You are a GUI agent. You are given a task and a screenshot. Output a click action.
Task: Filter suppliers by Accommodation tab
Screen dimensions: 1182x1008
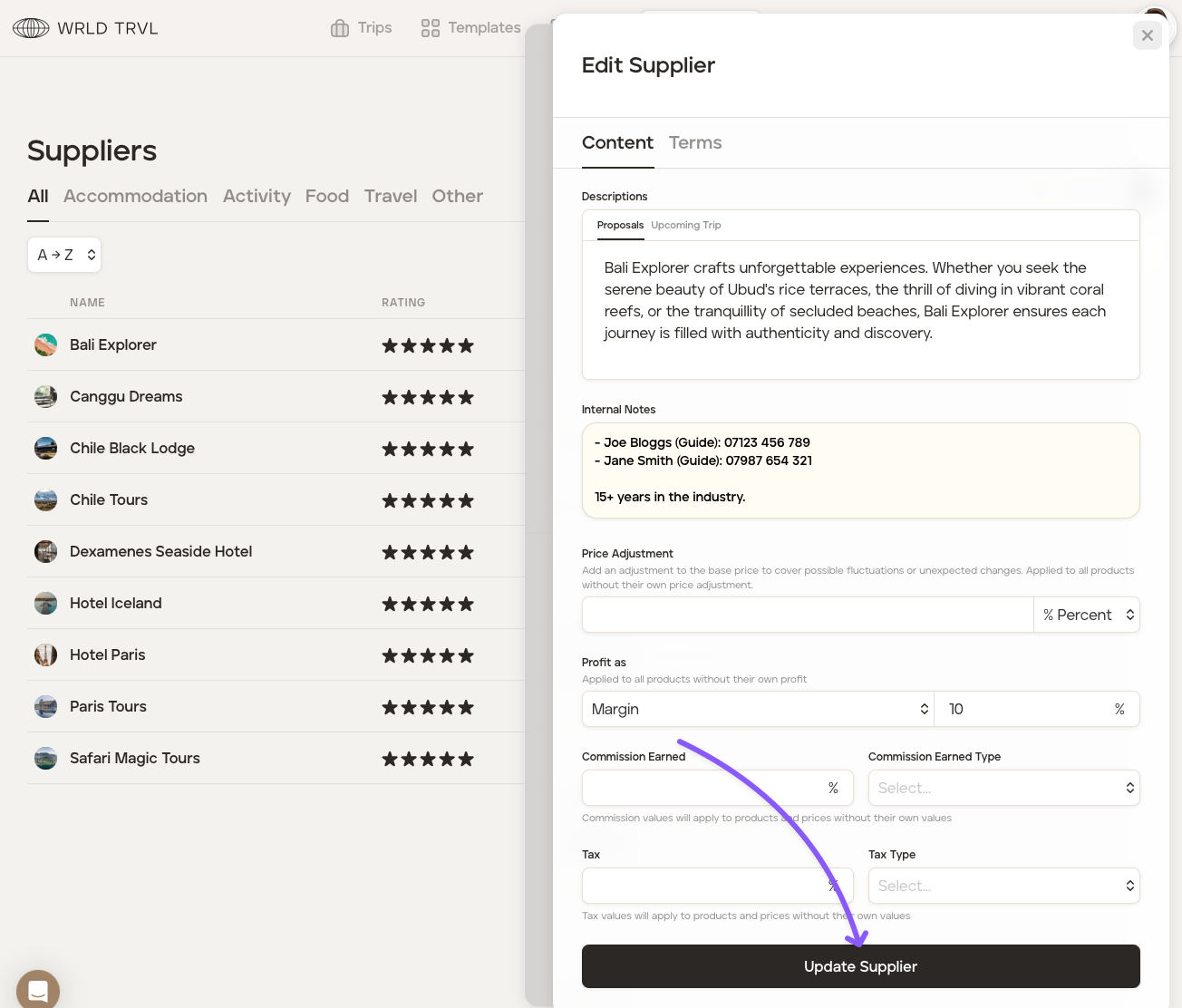(135, 196)
